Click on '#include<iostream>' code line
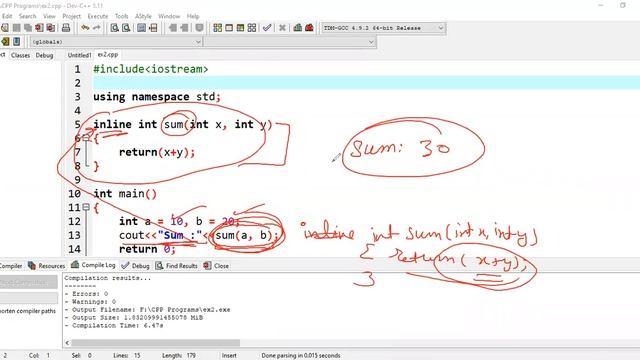640x360 pixels. [x=151, y=69]
